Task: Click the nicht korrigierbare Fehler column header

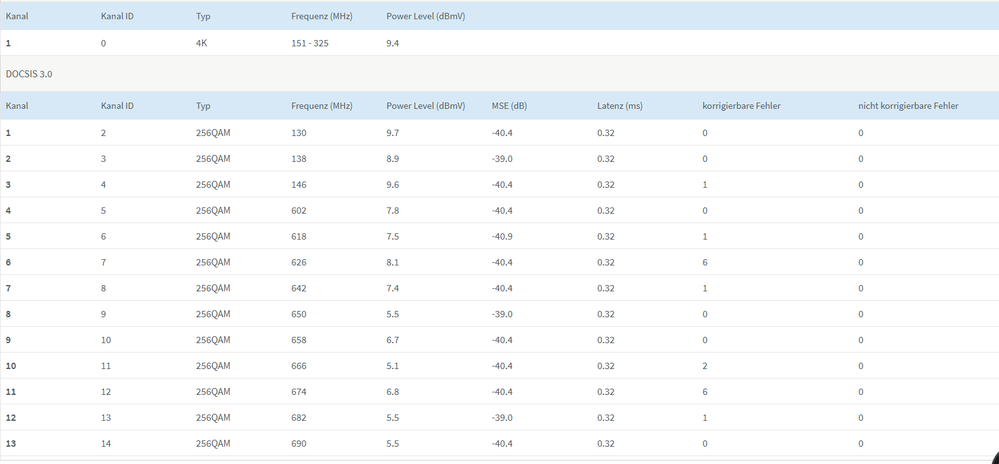Action: [x=908, y=106]
